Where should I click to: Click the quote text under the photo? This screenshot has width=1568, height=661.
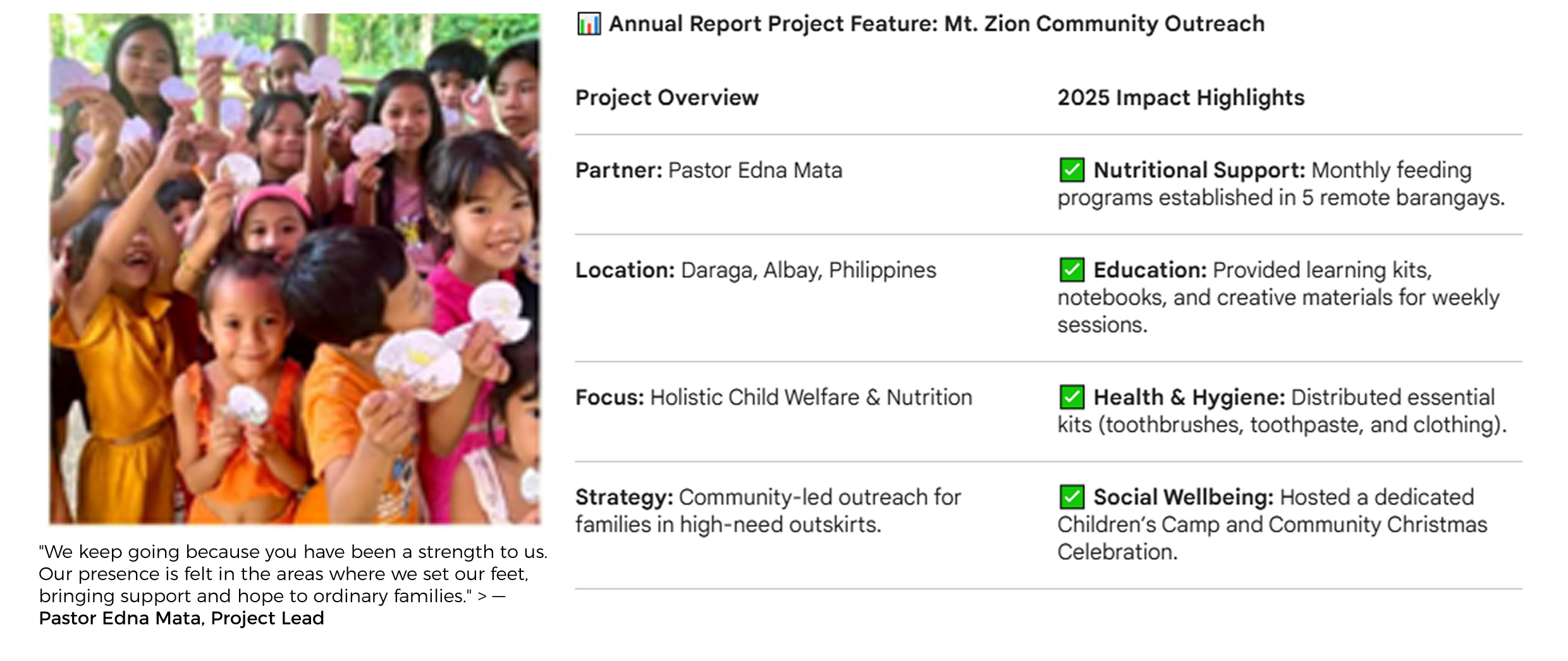point(292,574)
